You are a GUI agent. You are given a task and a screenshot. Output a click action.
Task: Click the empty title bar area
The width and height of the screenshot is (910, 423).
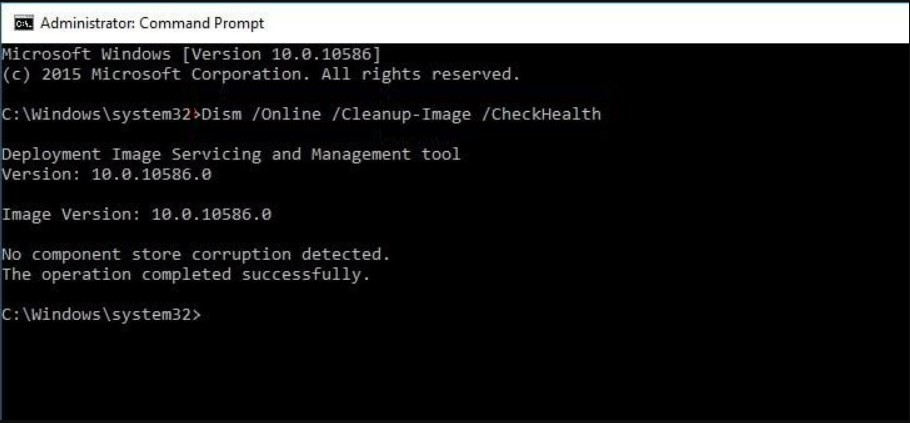(x=580, y=23)
